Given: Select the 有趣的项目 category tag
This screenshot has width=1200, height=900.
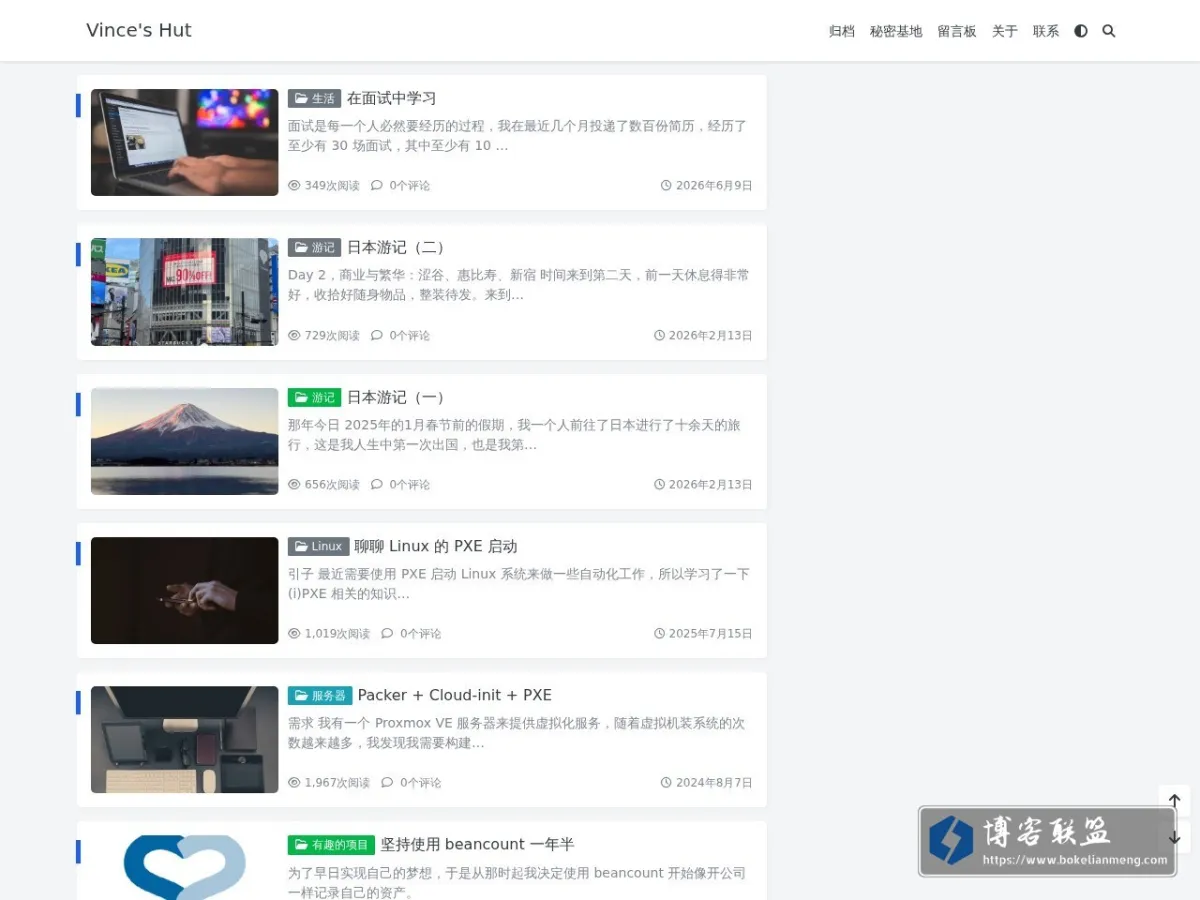Looking at the screenshot, I should coord(331,844).
